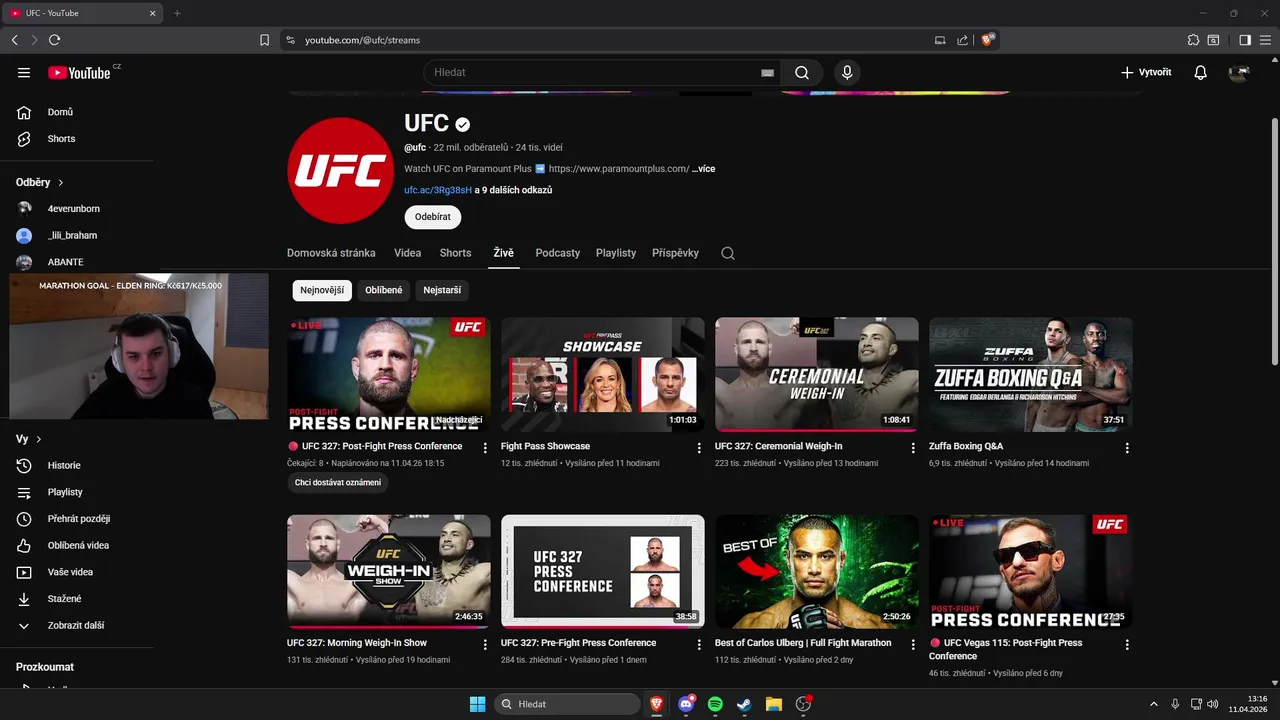Show the 9 dalších odkazů links
Image resolution: width=1280 pixels, height=720 pixels.
tap(513, 190)
